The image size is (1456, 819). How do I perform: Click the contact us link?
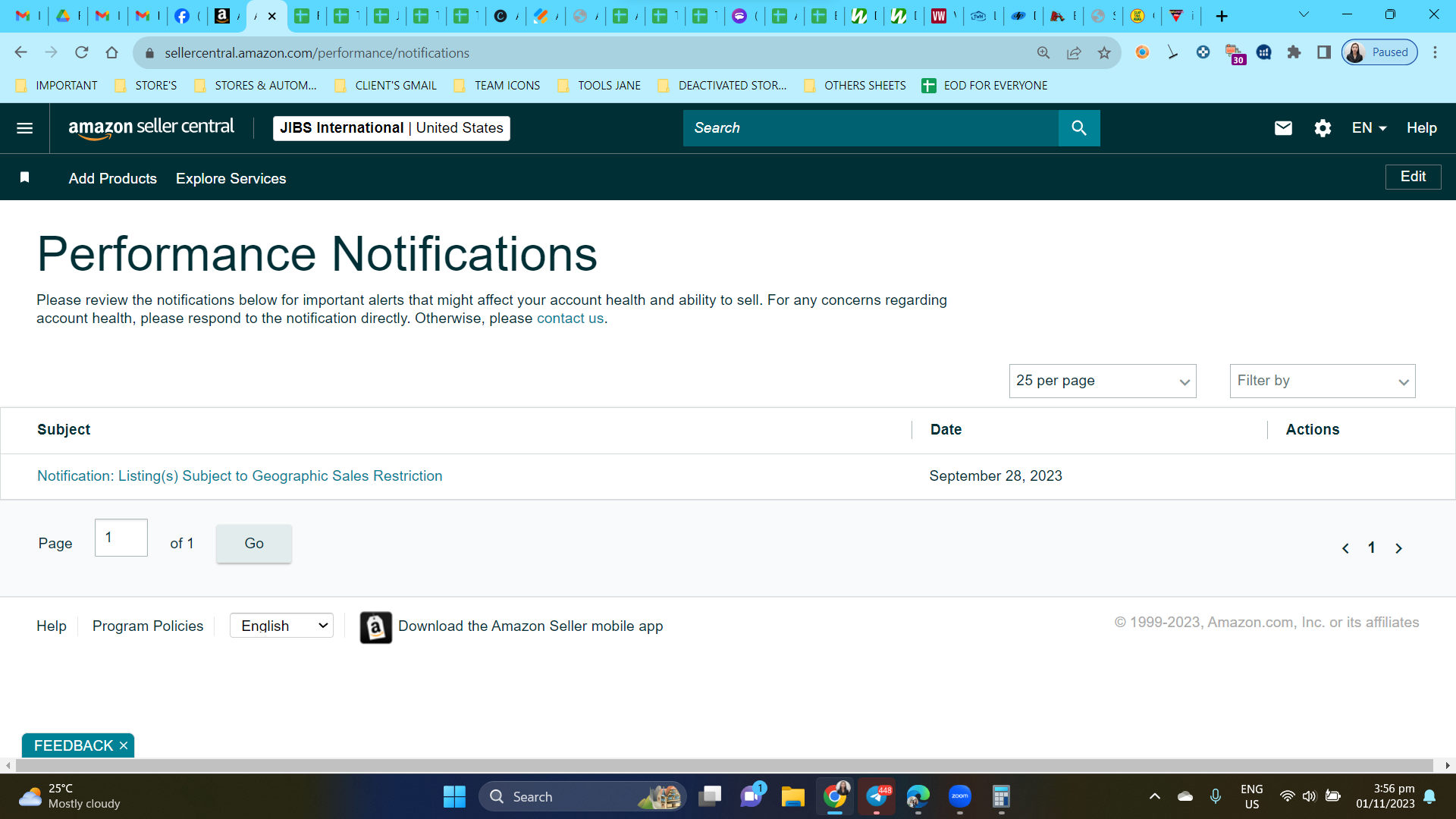tap(570, 318)
